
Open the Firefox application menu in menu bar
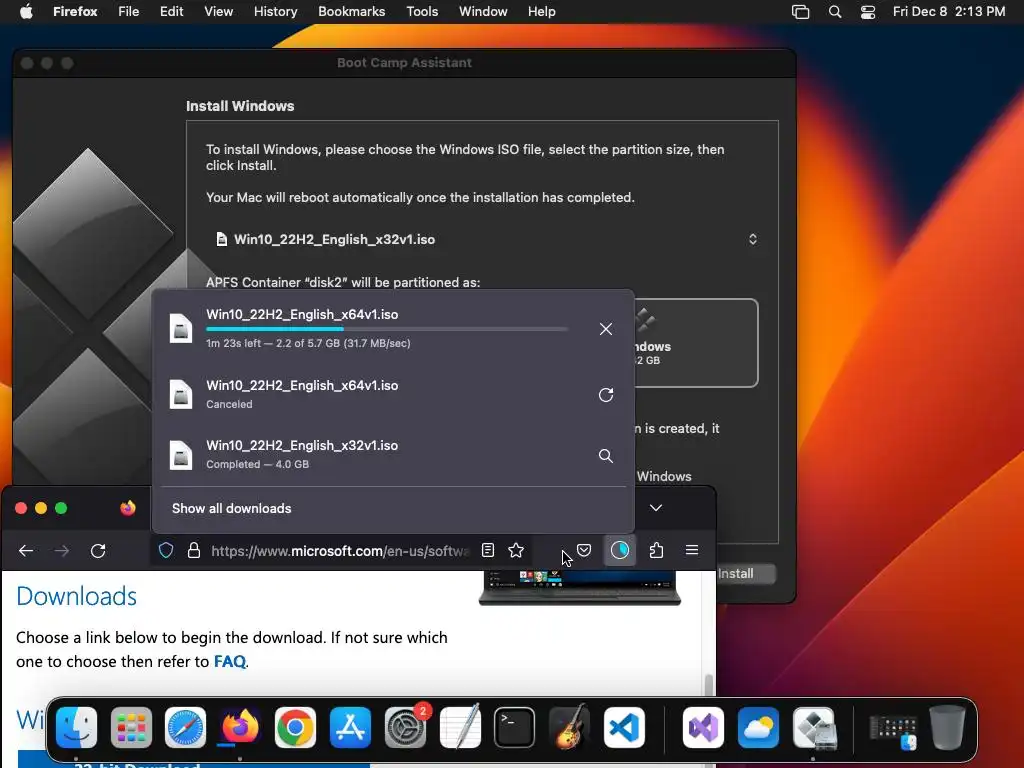click(75, 12)
